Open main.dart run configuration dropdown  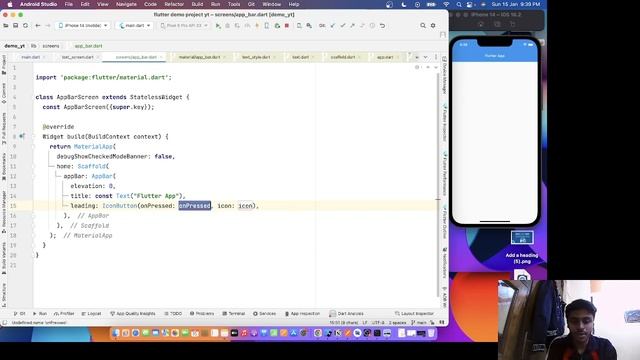coord(135,25)
